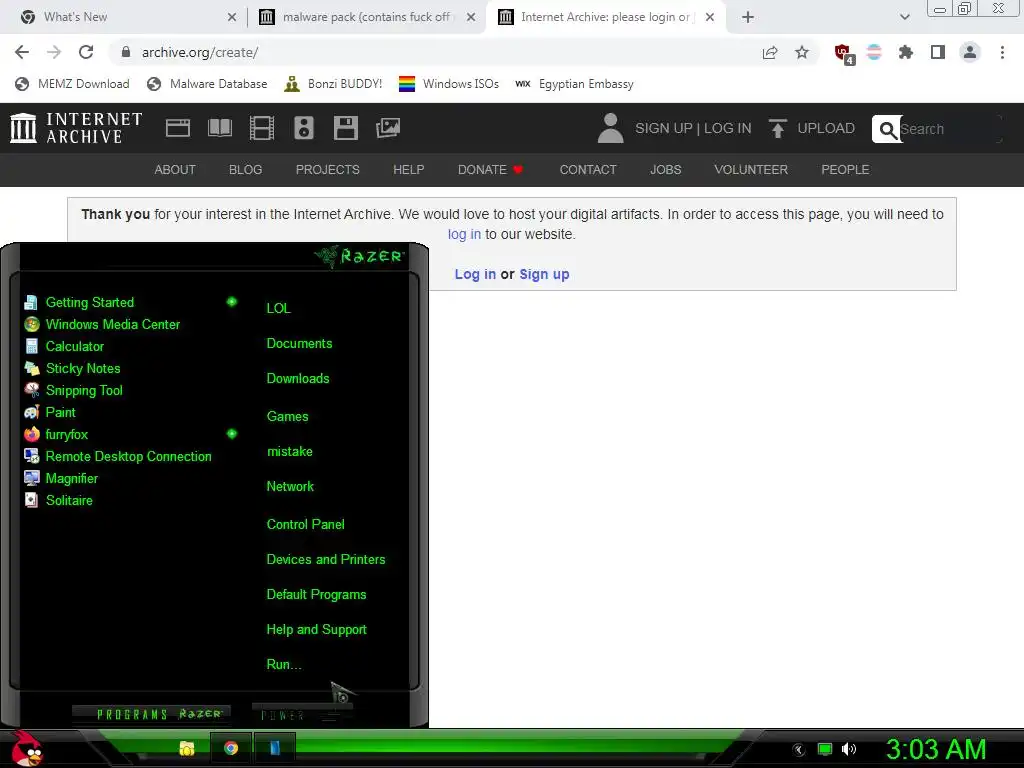Click the search magnifier icon
Image resolution: width=1024 pixels, height=768 pixels.
[x=887, y=129]
